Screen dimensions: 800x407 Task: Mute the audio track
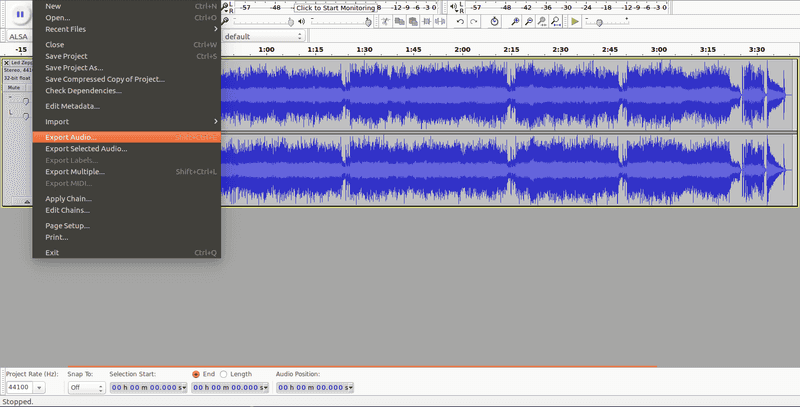13,88
